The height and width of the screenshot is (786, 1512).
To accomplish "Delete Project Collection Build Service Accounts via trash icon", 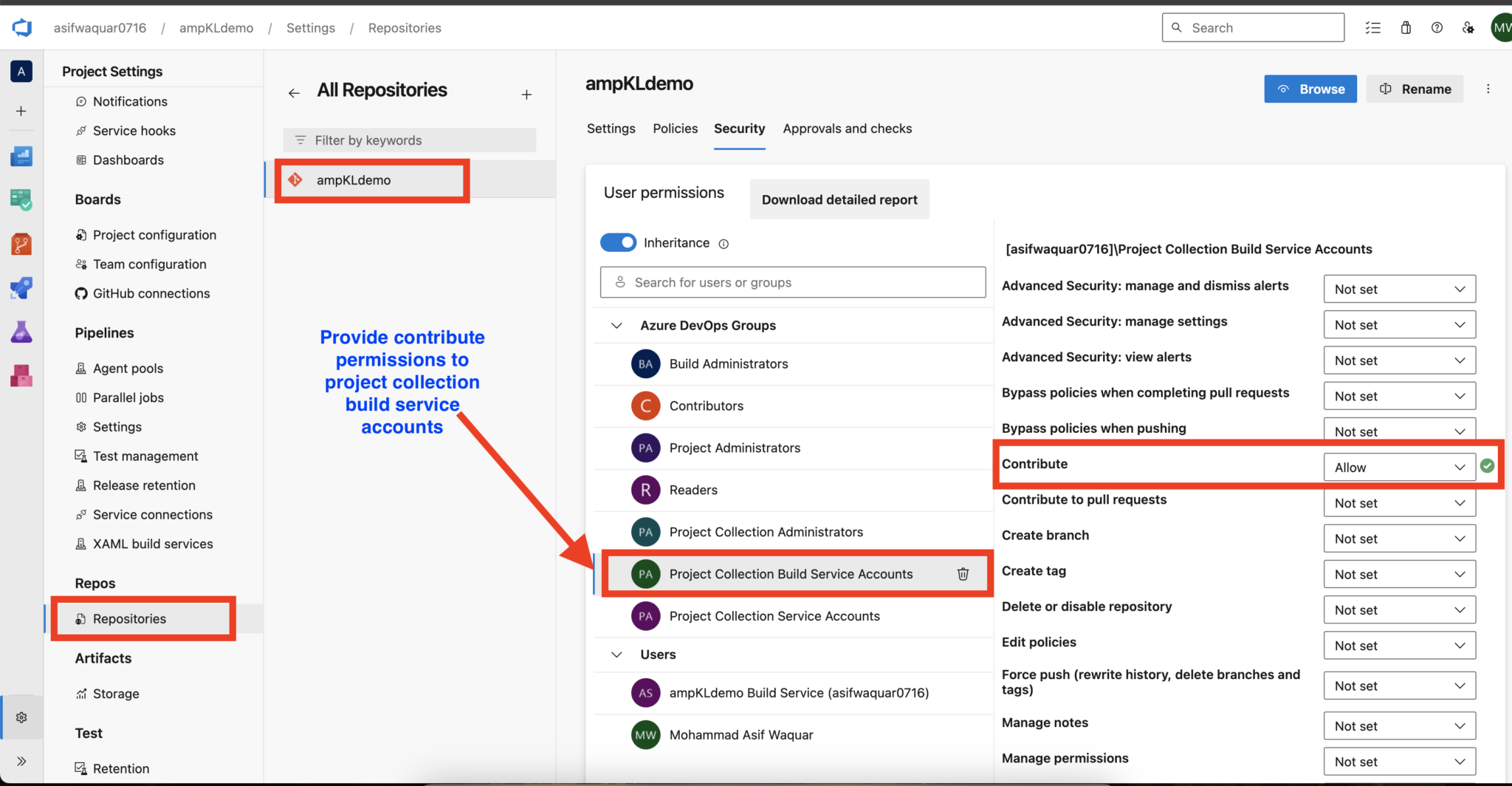I will tap(963, 573).
